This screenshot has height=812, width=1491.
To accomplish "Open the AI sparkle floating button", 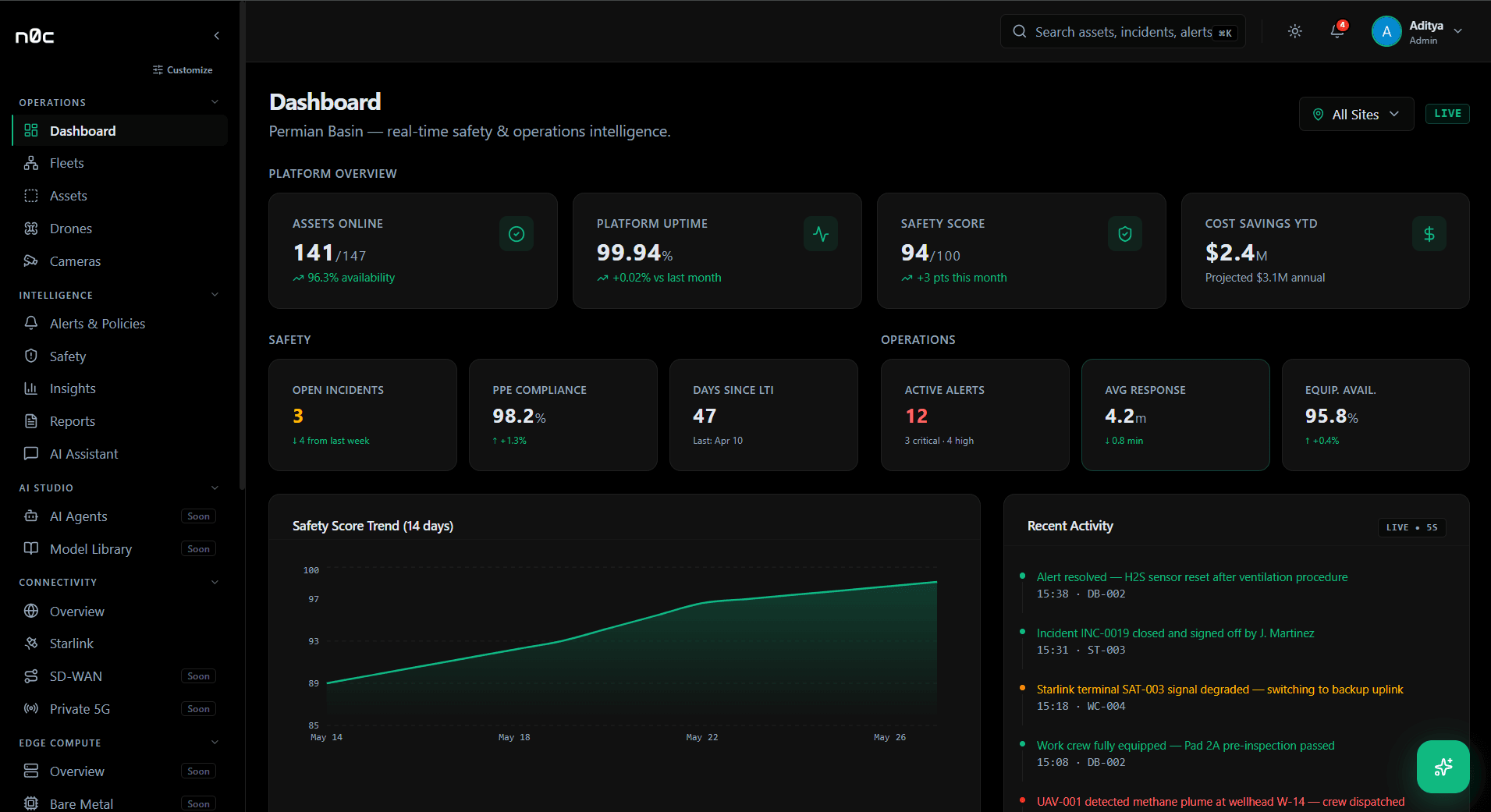I will [1443, 767].
